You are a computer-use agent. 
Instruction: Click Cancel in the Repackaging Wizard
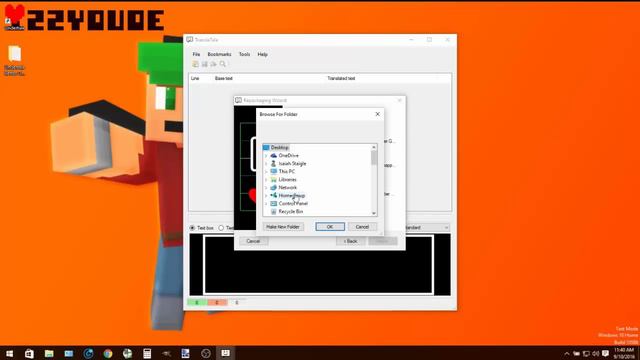click(x=253, y=241)
